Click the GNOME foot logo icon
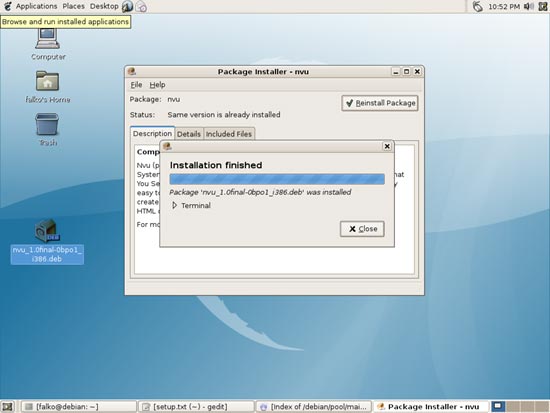The width and height of the screenshot is (550, 413). click(x=7, y=6)
